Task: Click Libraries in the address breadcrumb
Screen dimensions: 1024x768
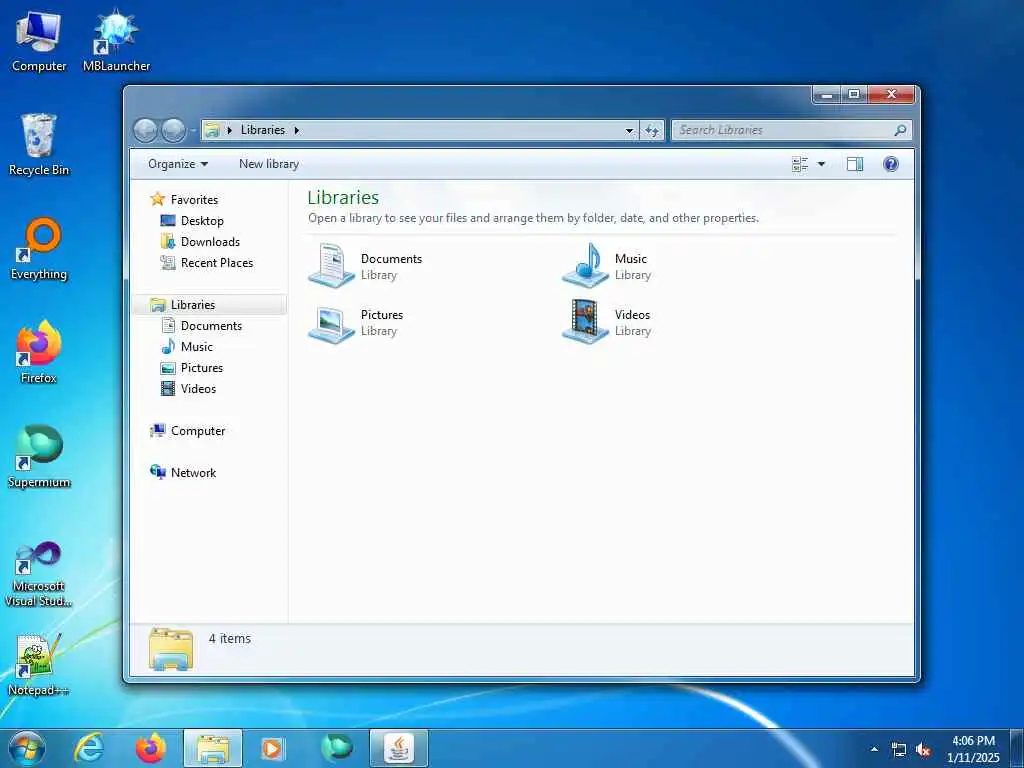Action: click(263, 130)
